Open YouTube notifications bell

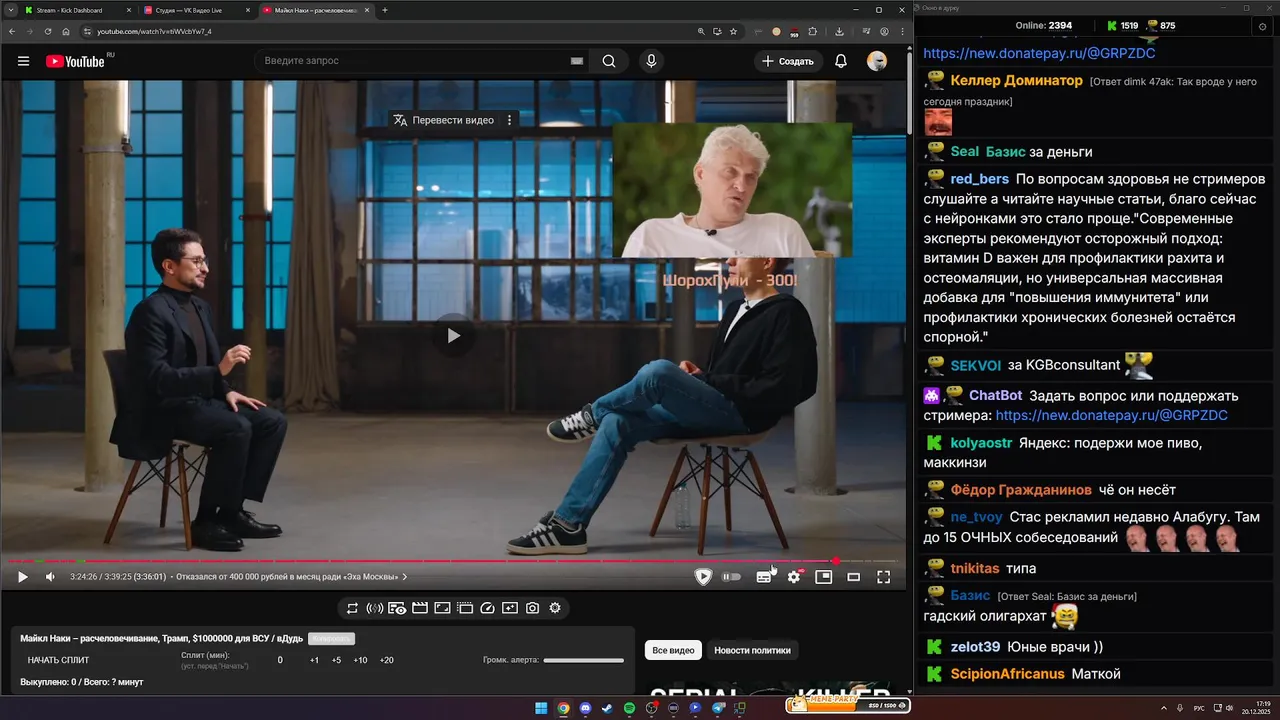click(841, 61)
